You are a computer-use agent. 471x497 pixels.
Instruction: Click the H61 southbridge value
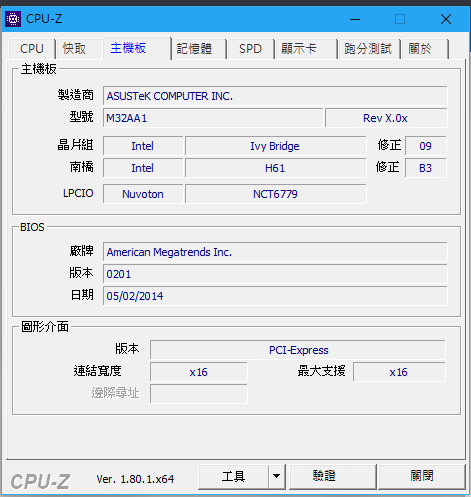276,168
